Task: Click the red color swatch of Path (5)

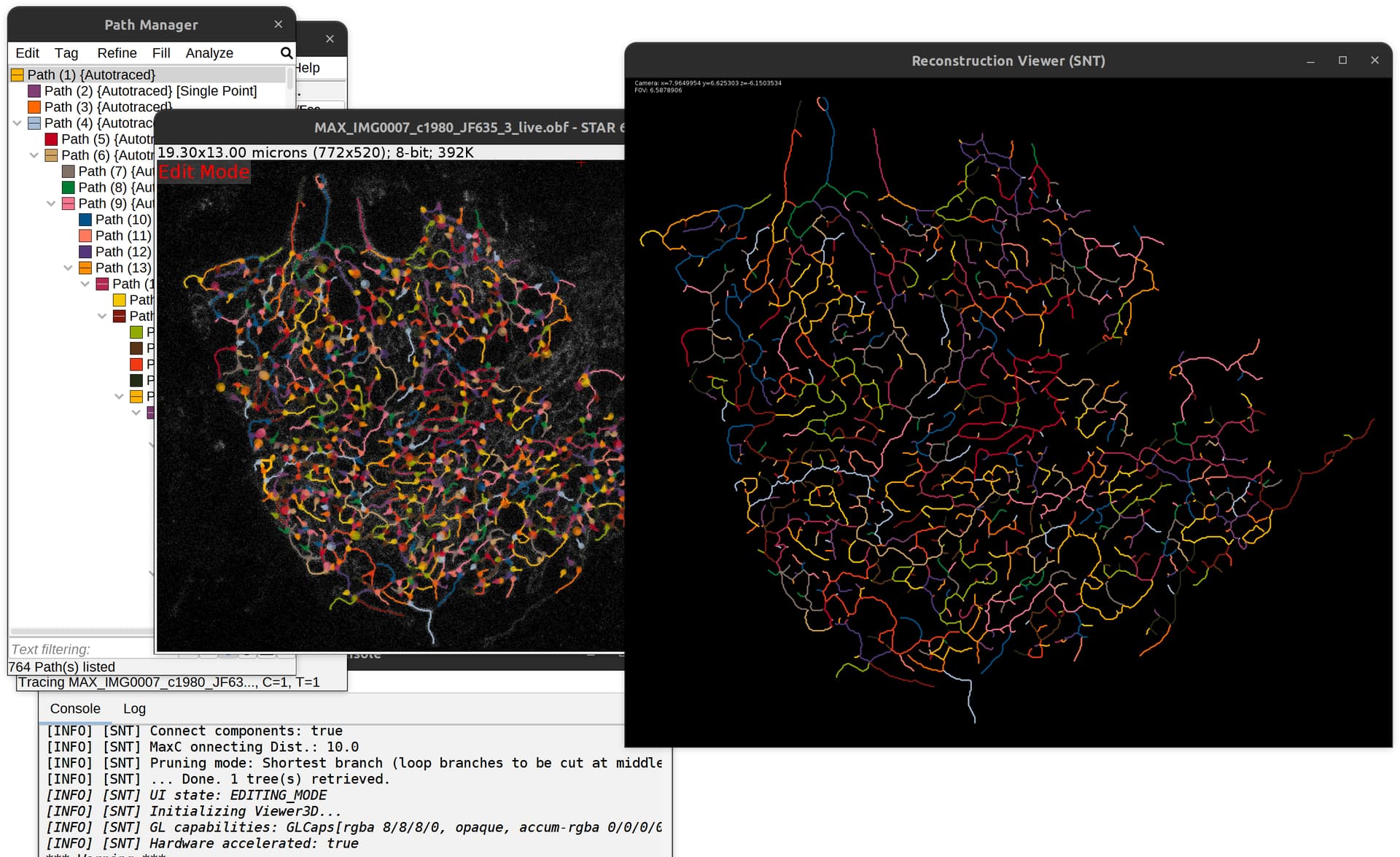Action: tap(50, 139)
